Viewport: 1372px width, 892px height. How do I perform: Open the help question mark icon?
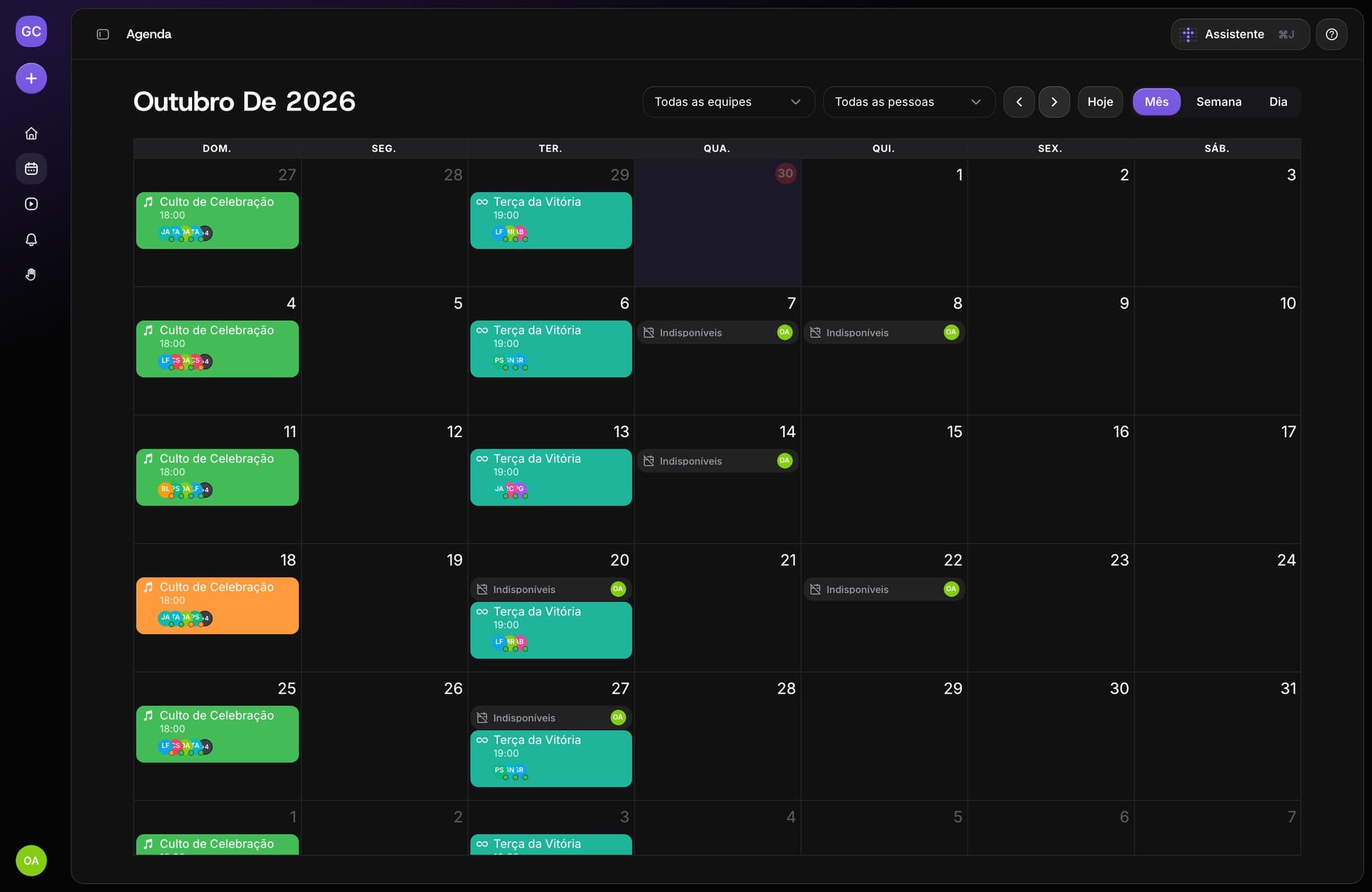pos(1332,34)
